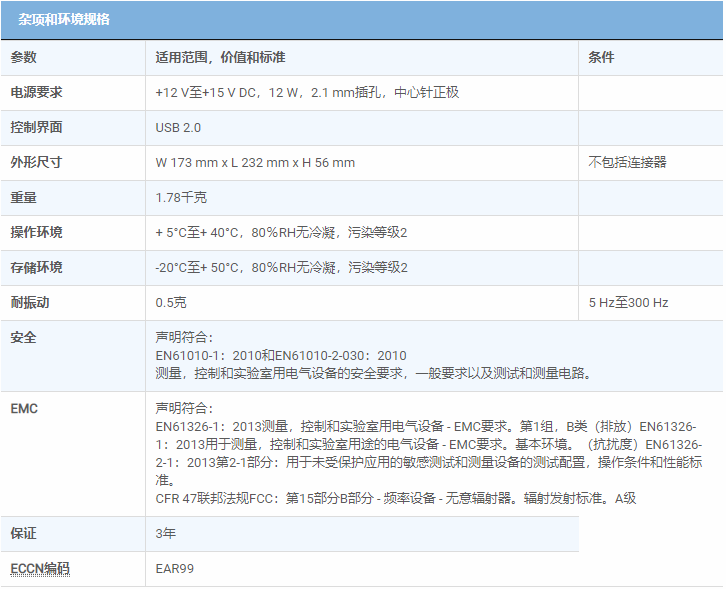
Task: Click the EMC row label
Action: [24, 409]
